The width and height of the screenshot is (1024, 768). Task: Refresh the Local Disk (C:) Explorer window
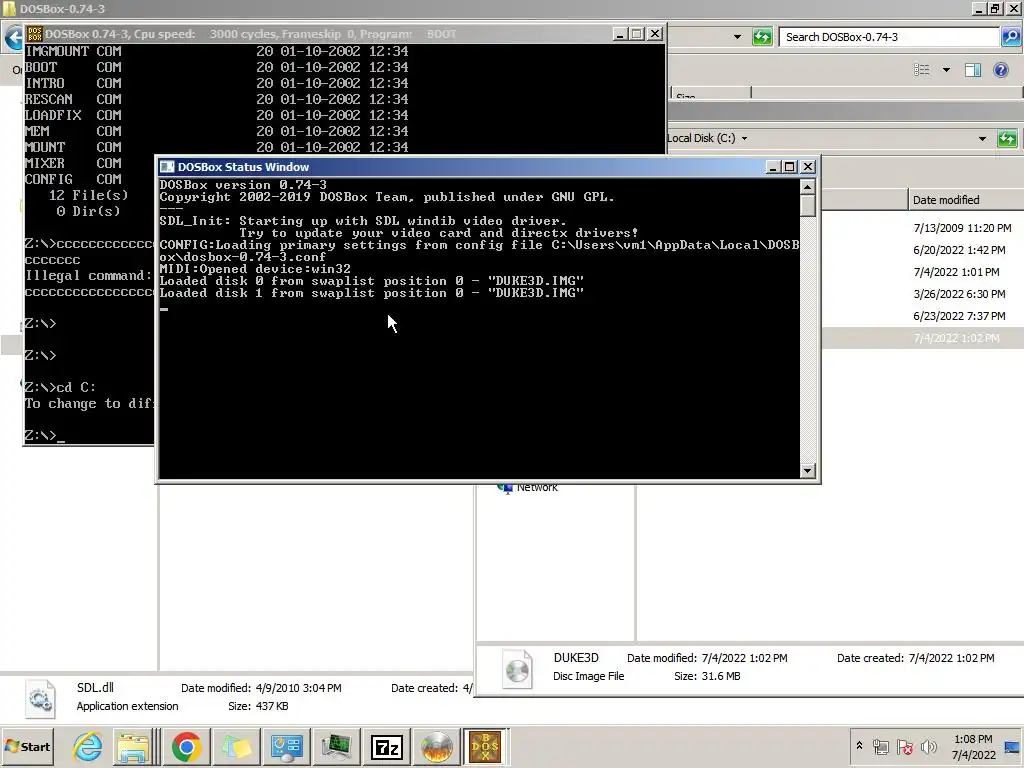click(x=1007, y=138)
